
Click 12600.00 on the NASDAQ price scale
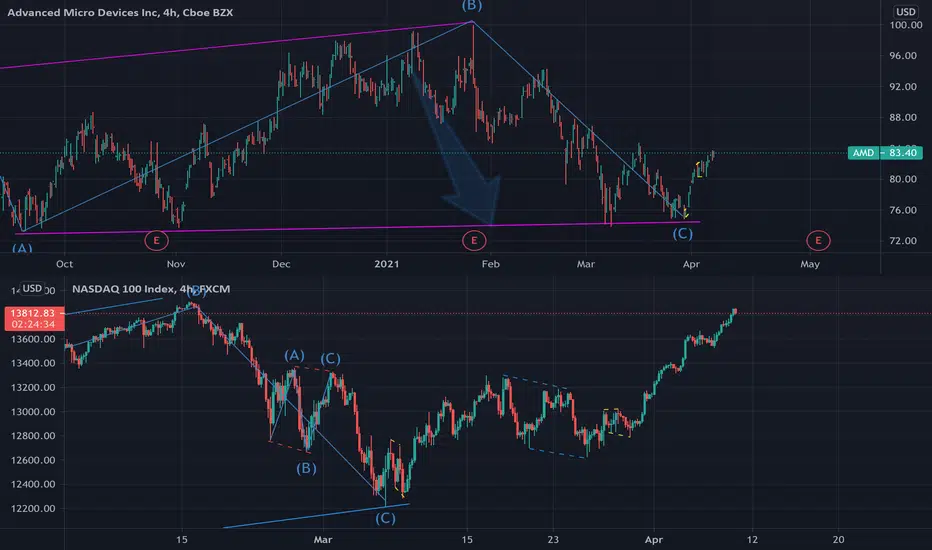pos(33,460)
